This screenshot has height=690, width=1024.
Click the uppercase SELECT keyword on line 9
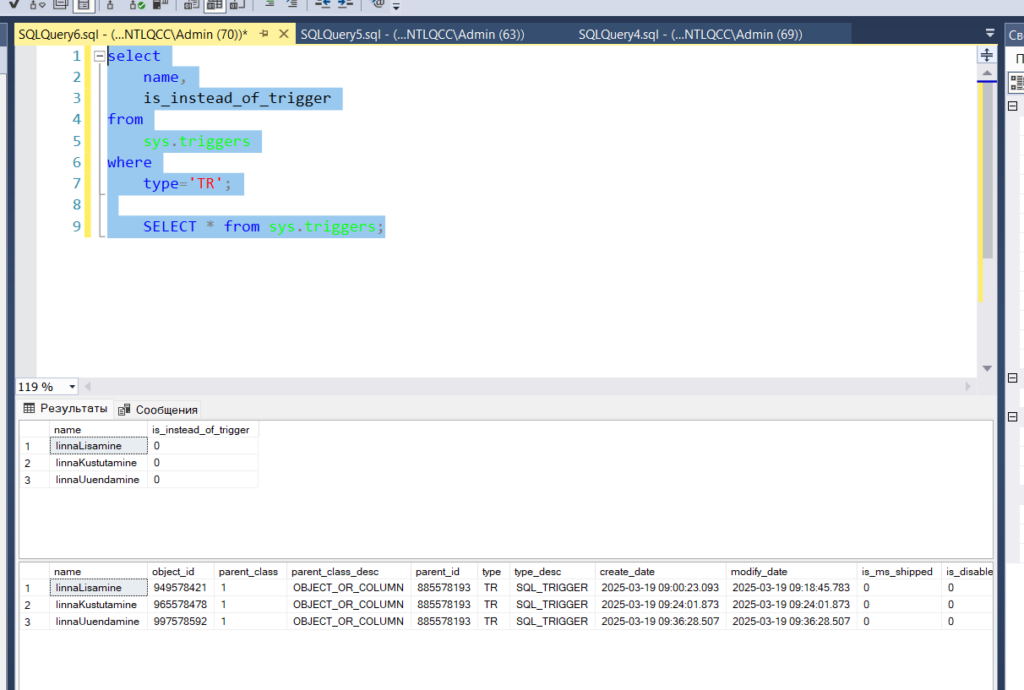(170, 227)
